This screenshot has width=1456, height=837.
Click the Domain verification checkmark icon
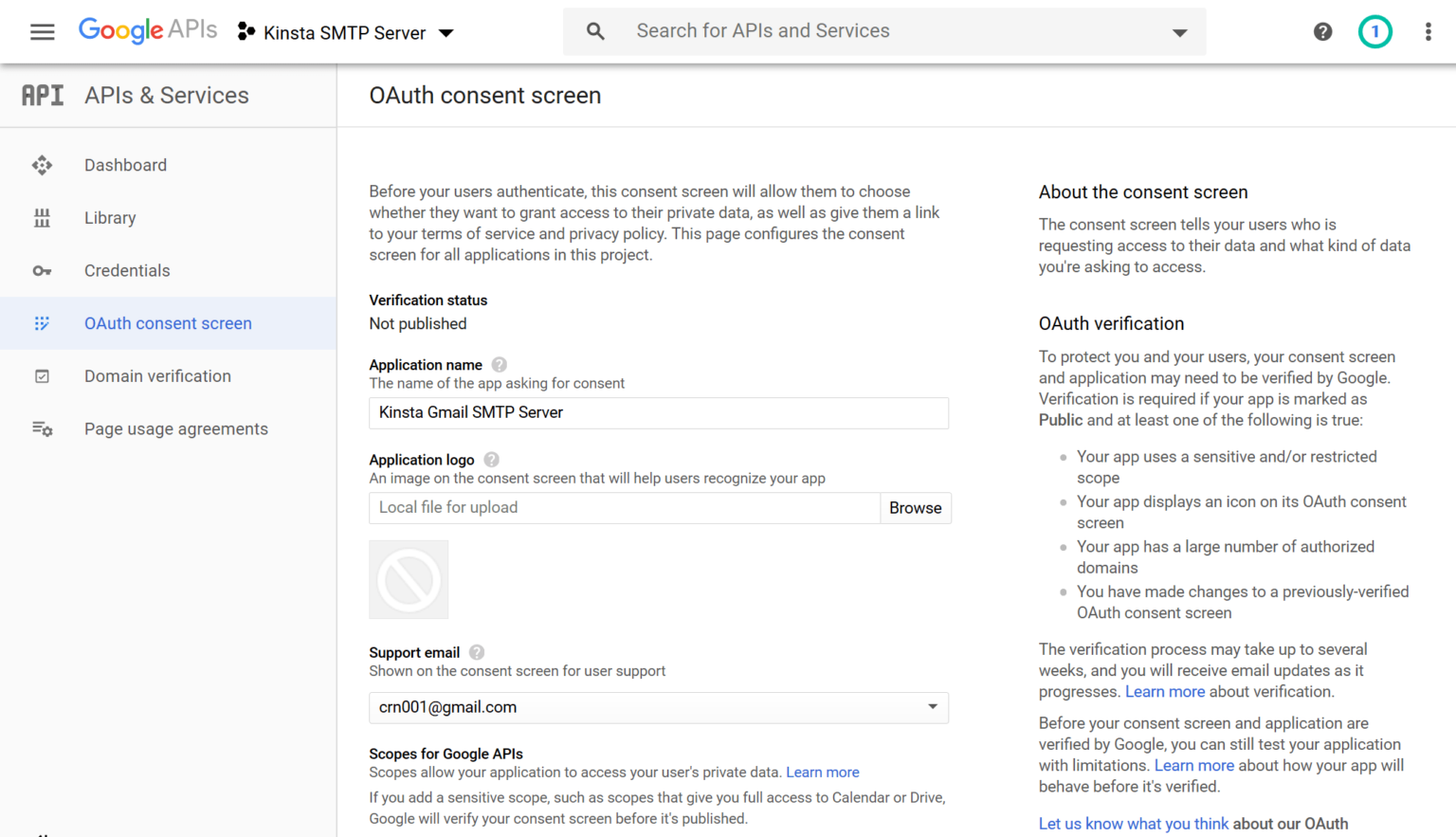(43, 376)
